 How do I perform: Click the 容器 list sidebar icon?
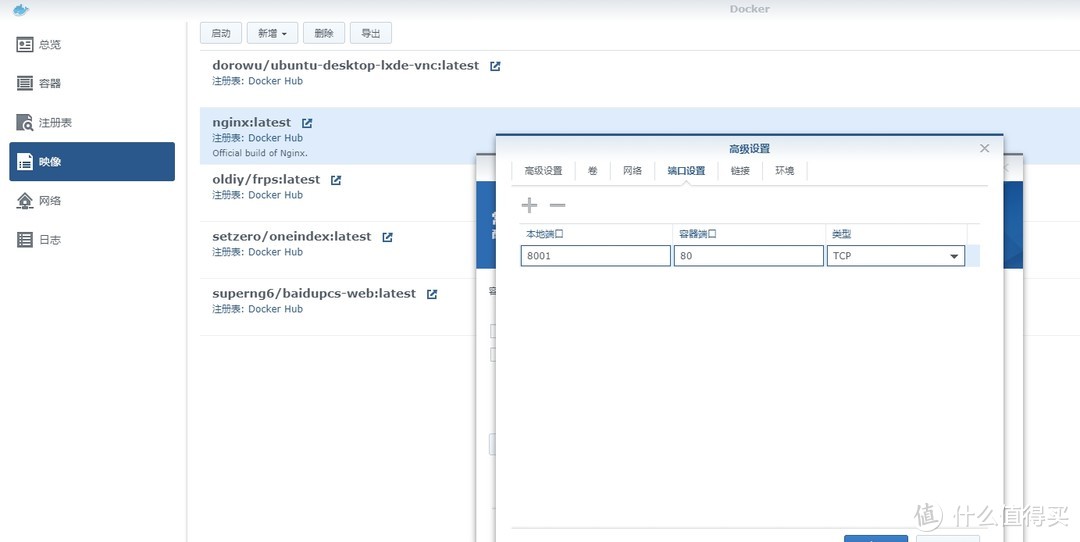[x=25, y=83]
